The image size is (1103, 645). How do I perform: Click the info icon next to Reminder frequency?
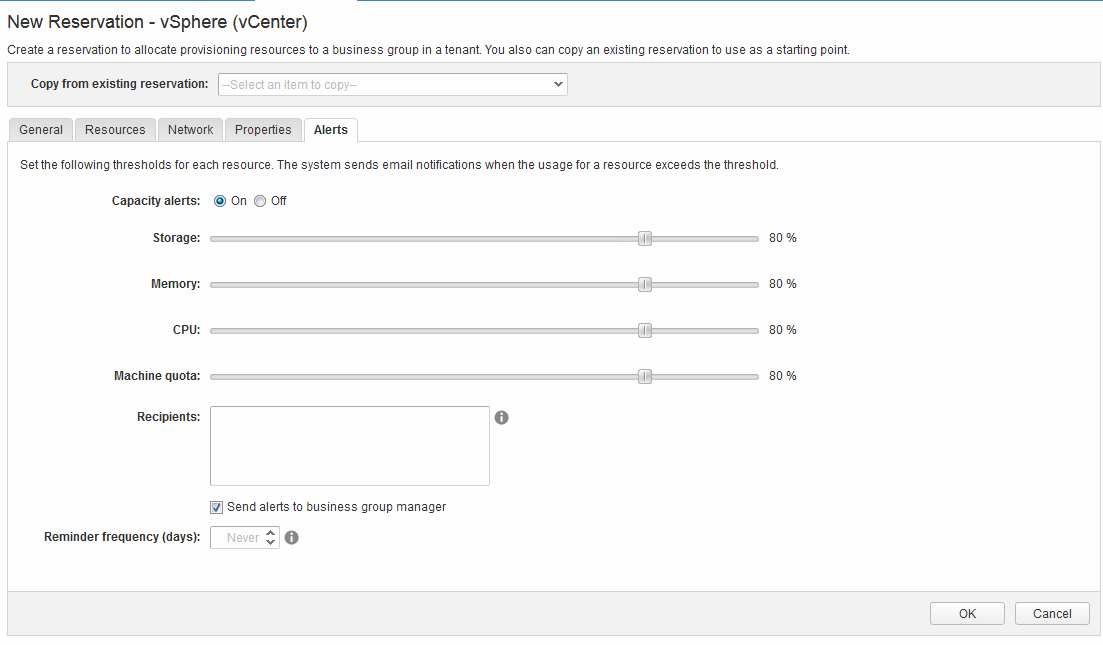[x=292, y=538]
